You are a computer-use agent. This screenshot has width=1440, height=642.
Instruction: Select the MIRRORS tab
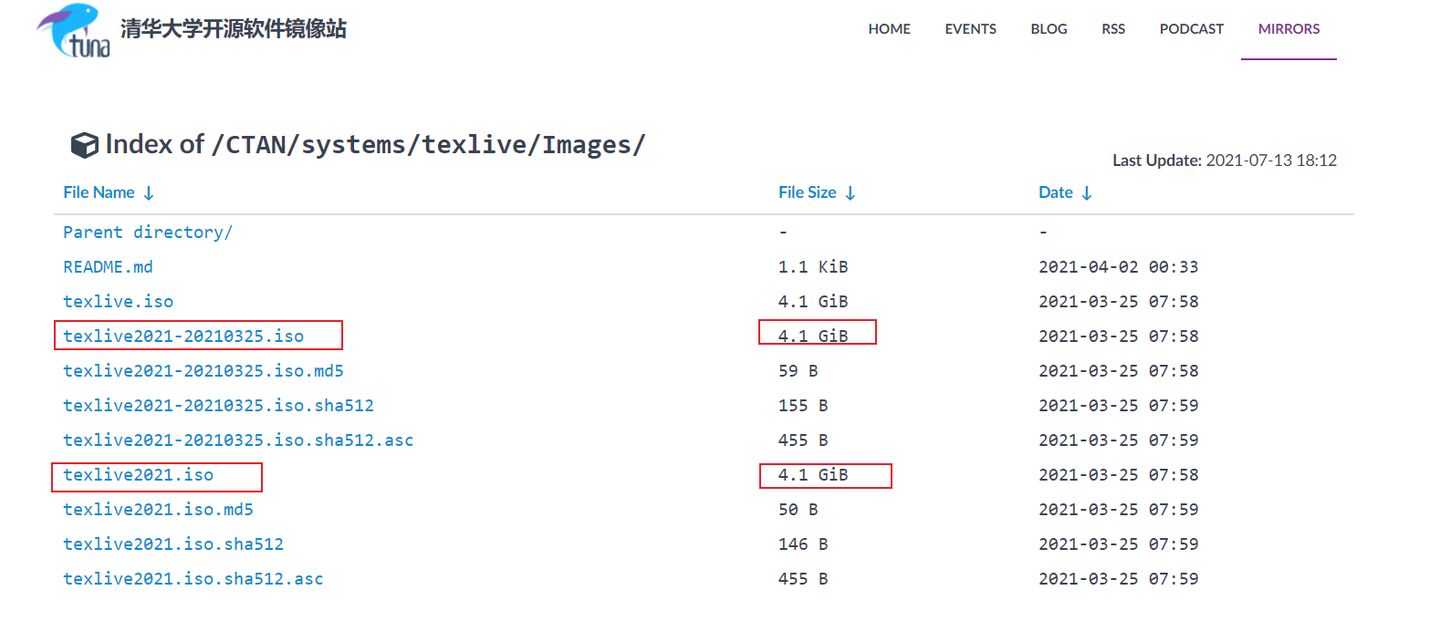1288,29
